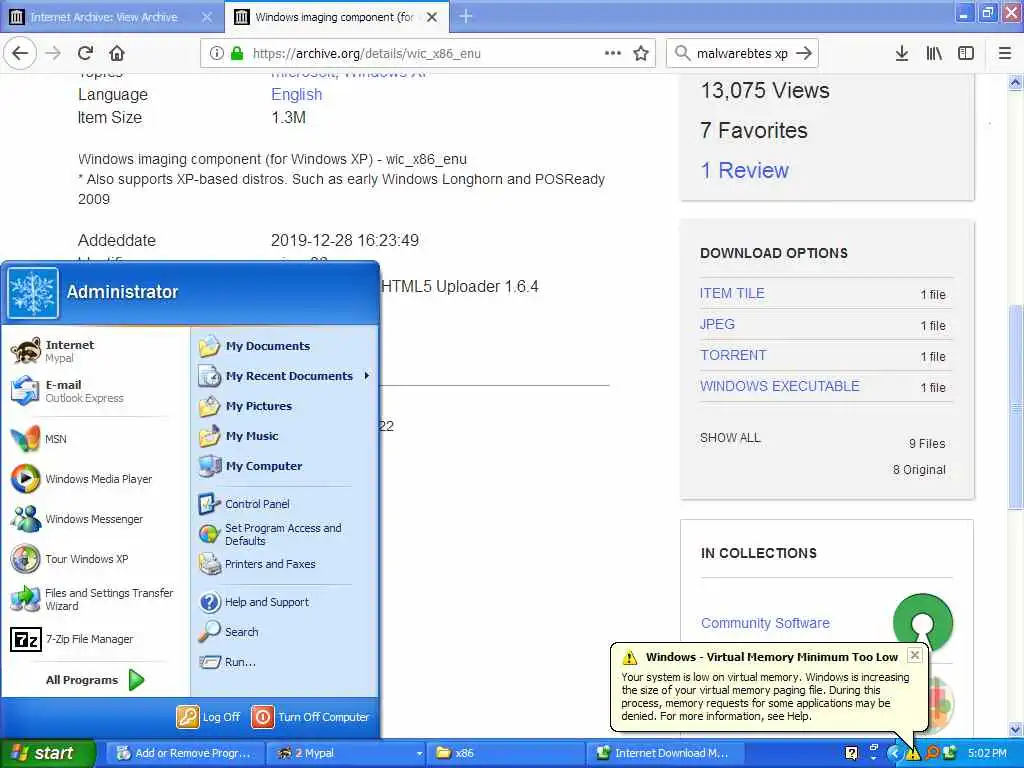Open the 1 Review link
The height and width of the screenshot is (768, 1024).
pos(744,170)
